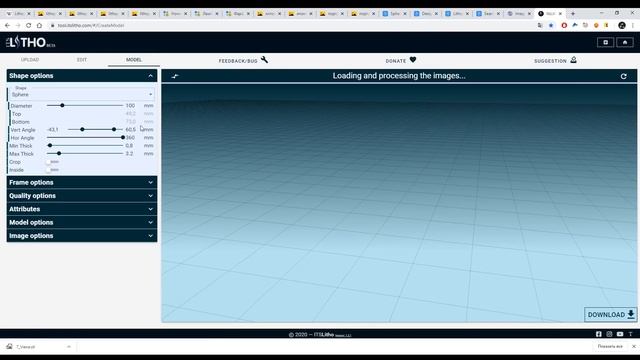The height and width of the screenshot is (360, 640).
Task: Open the YouTube icon in the footer
Action: point(620,334)
